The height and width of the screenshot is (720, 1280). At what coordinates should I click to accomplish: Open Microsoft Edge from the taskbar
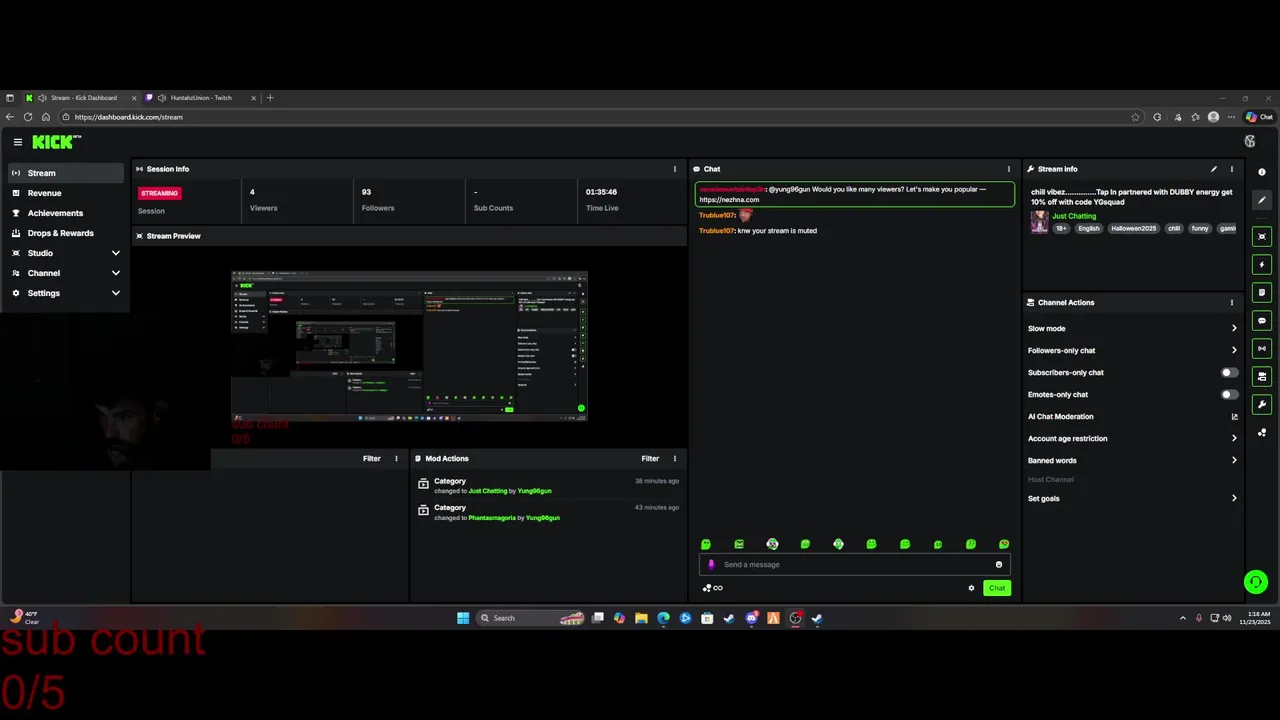coord(663,618)
